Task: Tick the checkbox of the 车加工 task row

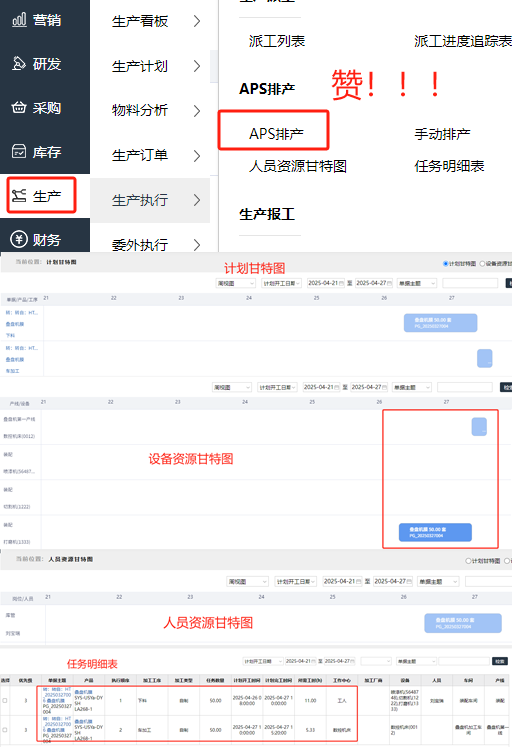Action: coord(5,729)
